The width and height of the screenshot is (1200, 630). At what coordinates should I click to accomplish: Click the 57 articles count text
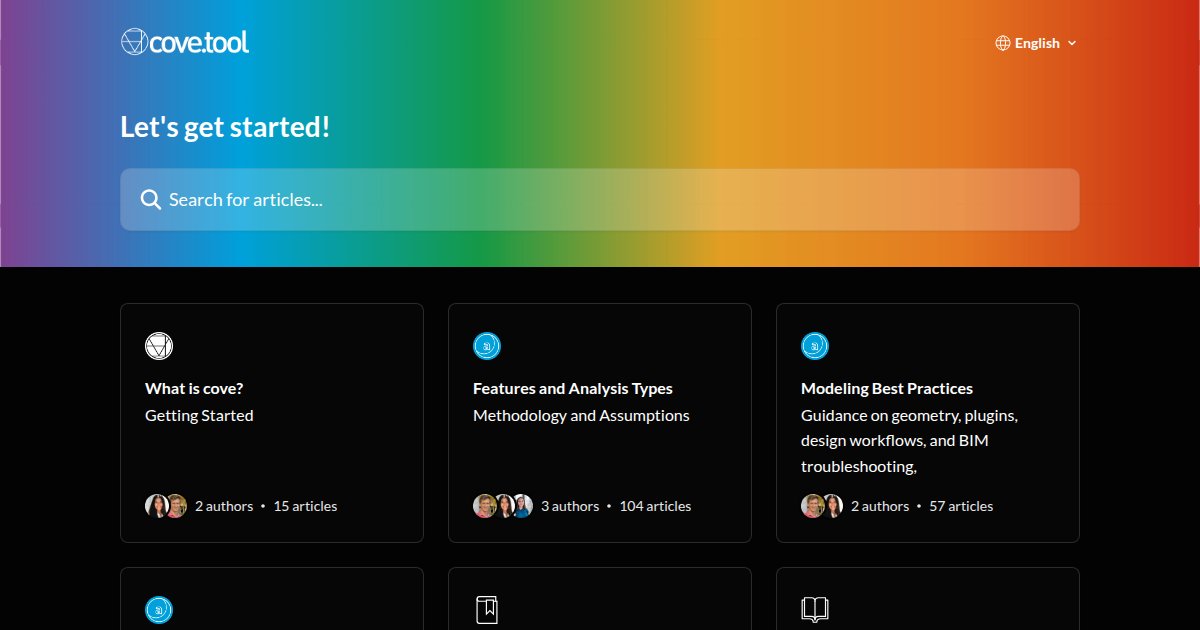pyautogui.click(x=961, y=506)
